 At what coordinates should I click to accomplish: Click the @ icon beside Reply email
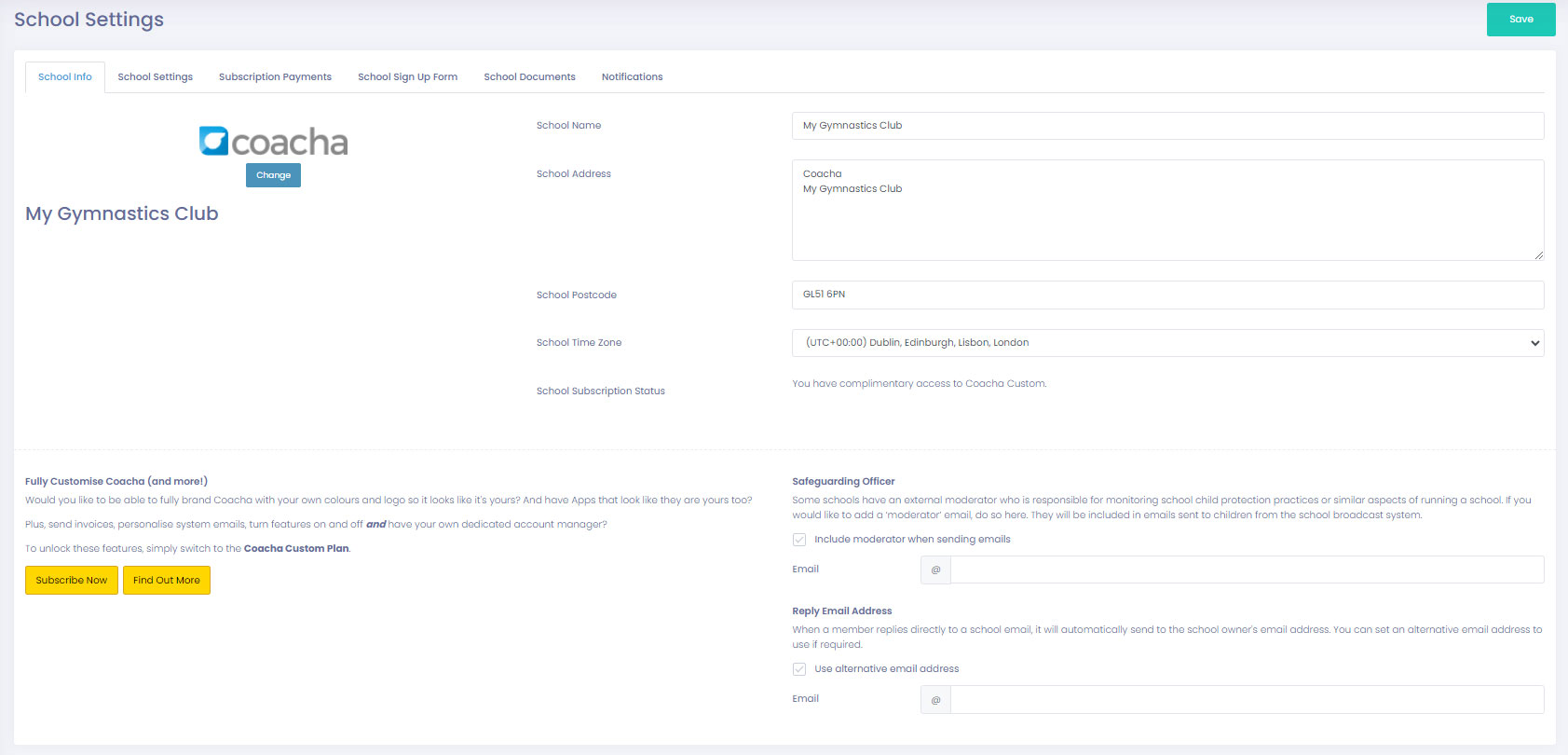click(x=935, y=699)
